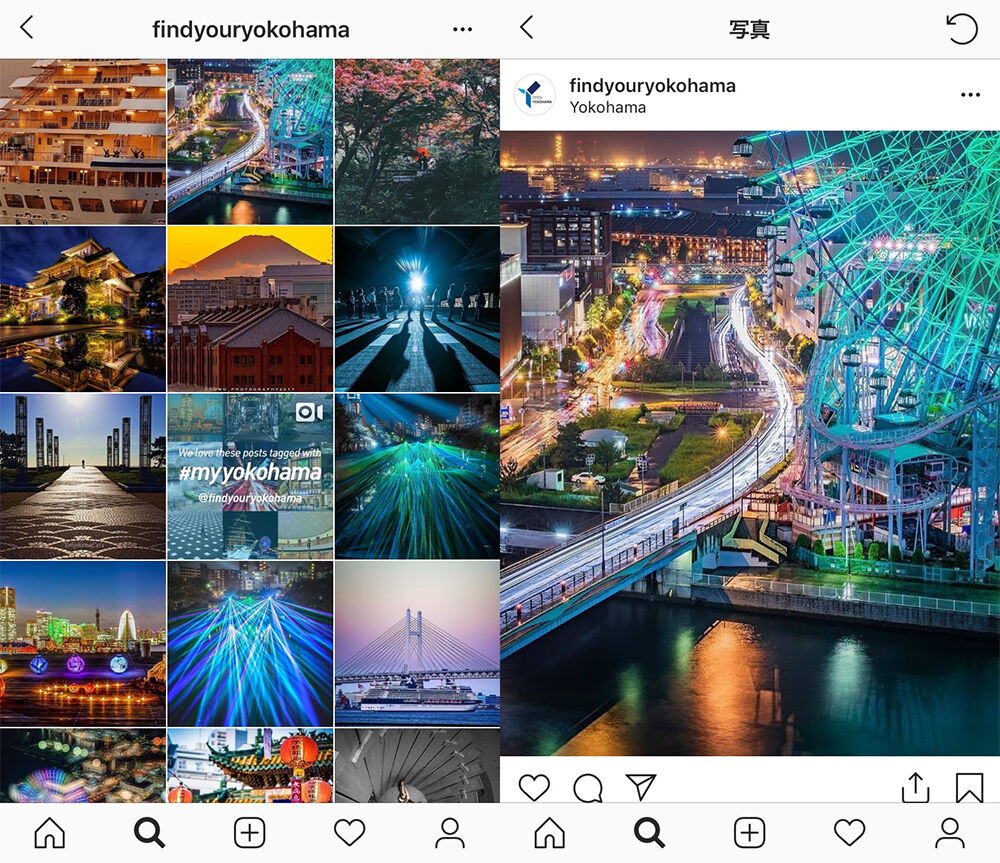Open the ferris wheel and curving road thumbnail

pyautogui.click(x=250, y=142)
